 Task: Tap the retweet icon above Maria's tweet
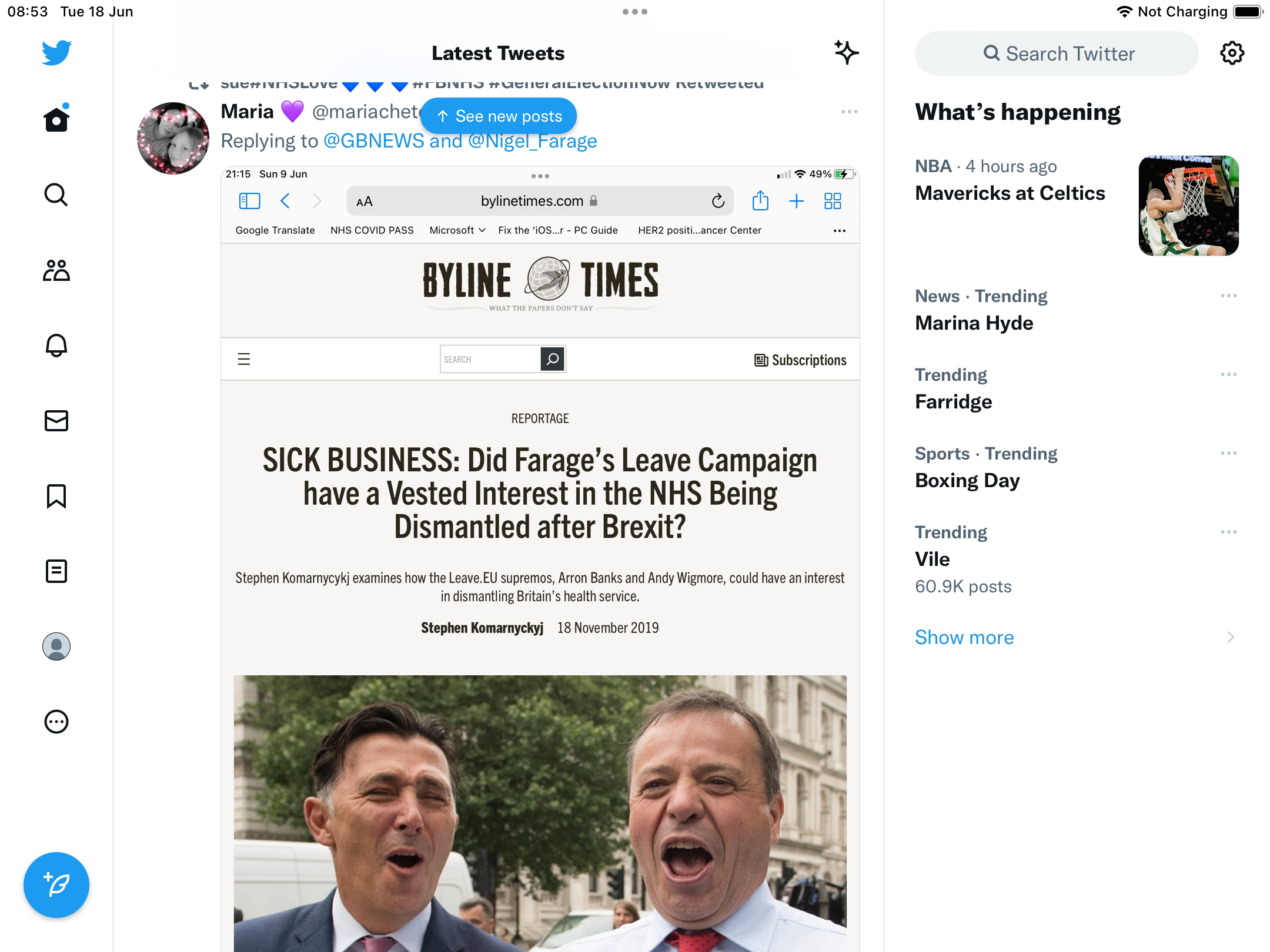point(199,85)
